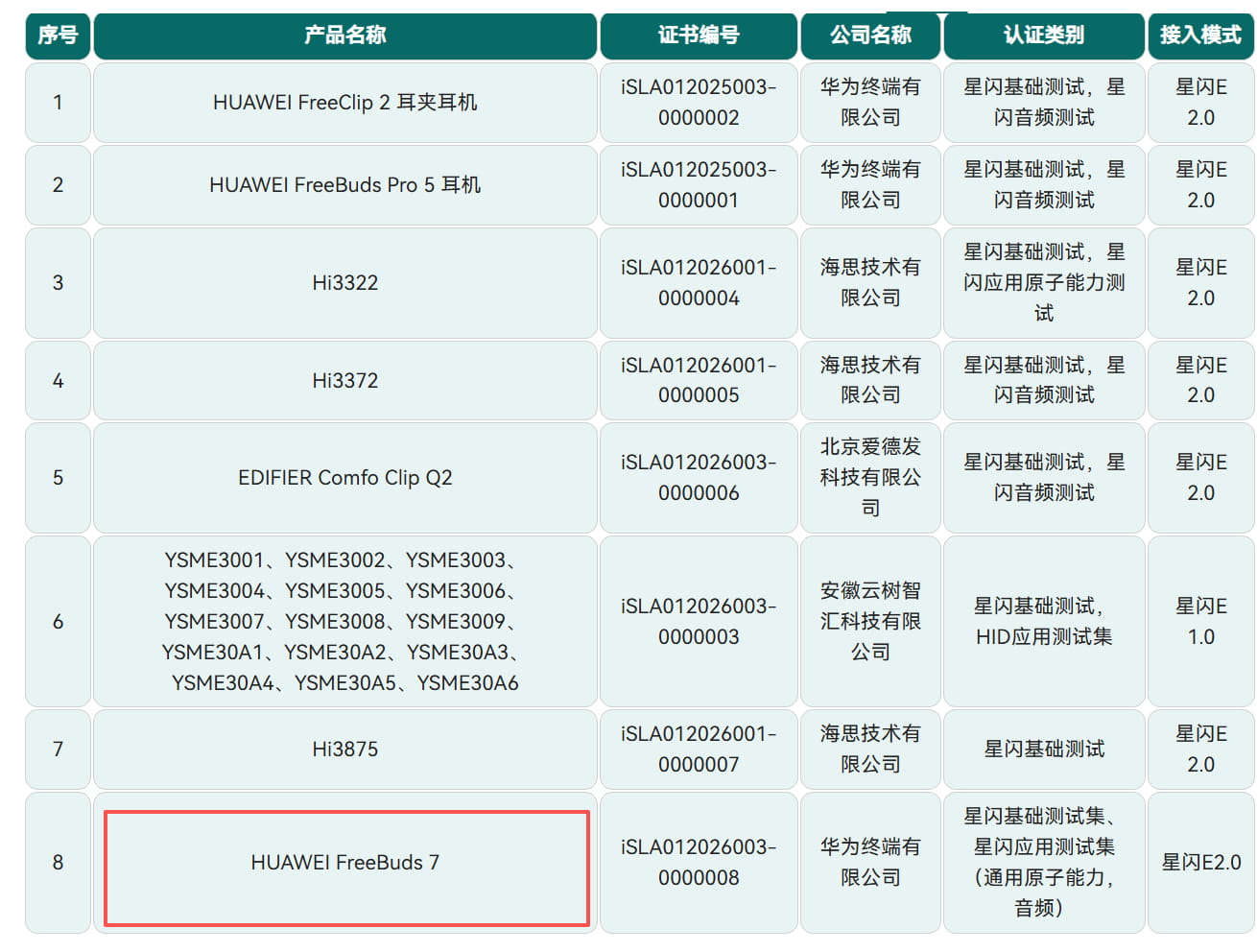Click 海思技术有限公司 in the Hi3875 row

pos(870,750)
